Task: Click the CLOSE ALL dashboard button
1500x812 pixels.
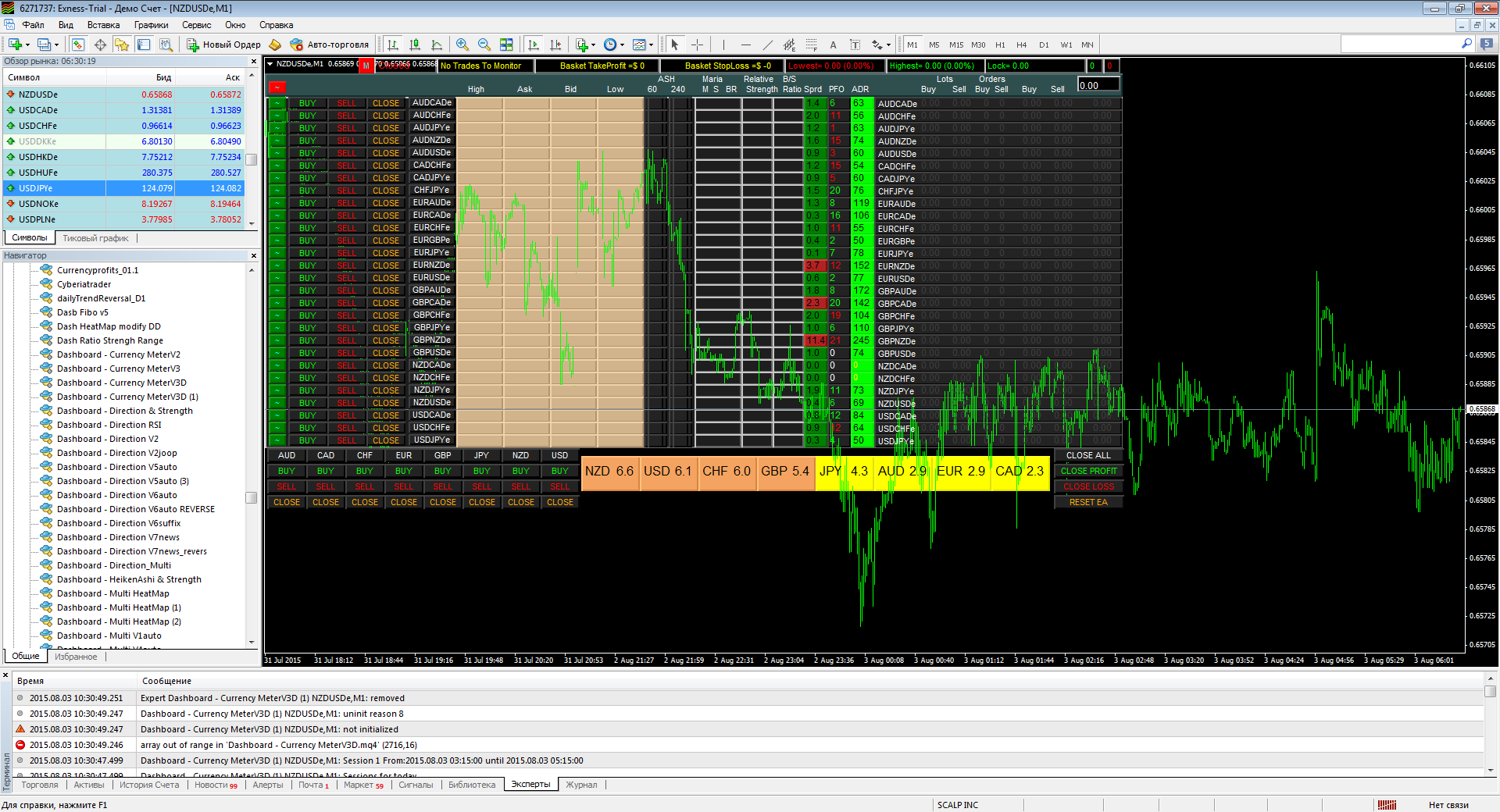Action: pyautogui.click(x=1088, y=455)
